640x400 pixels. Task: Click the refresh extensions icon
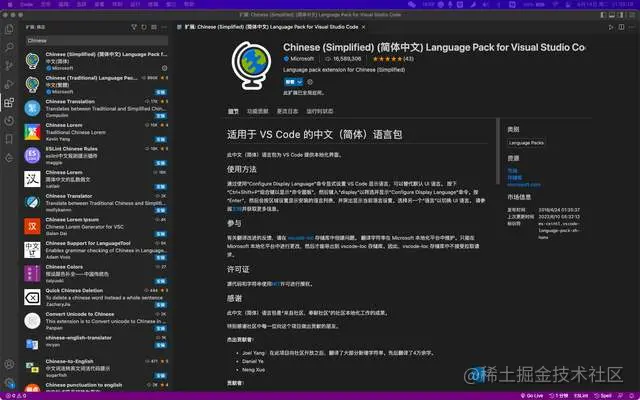pos(144,27)
